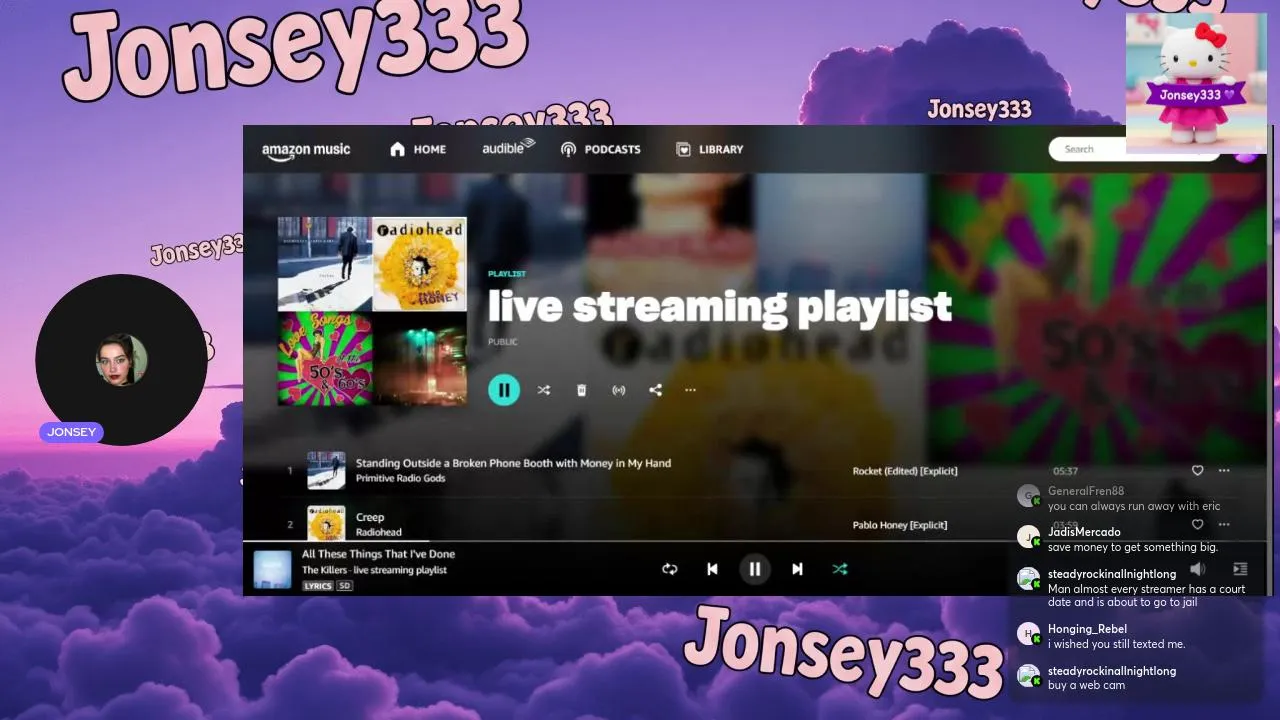Screen dimensions: 1280x720
Task: Open artist Radiohead under Creep
Action: point(379,533)
